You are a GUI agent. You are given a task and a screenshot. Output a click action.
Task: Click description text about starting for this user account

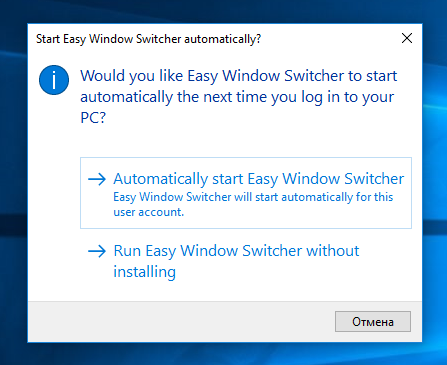point(253,204)
